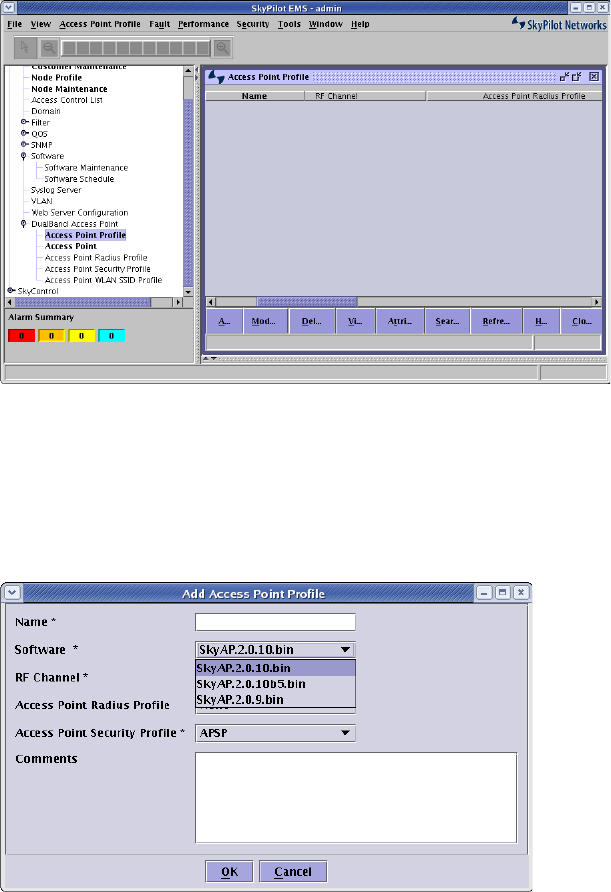Expand the Filter tree node
Viewport: 611px width, 892px height.
tap(24, 122)
